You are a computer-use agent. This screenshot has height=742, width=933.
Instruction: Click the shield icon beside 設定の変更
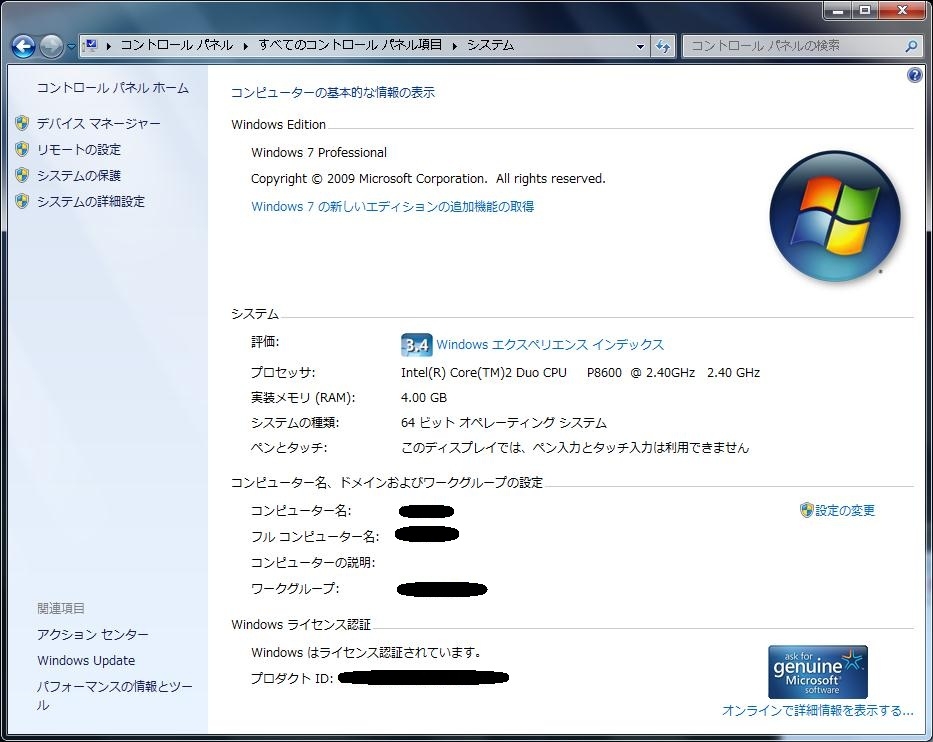[806, 510]
